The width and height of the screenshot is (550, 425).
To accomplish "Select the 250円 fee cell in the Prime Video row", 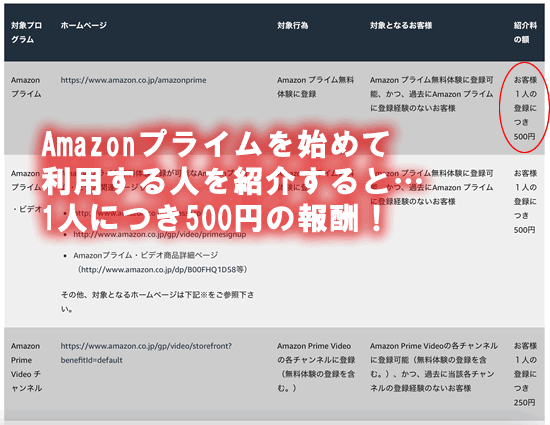I will [525, 374].
